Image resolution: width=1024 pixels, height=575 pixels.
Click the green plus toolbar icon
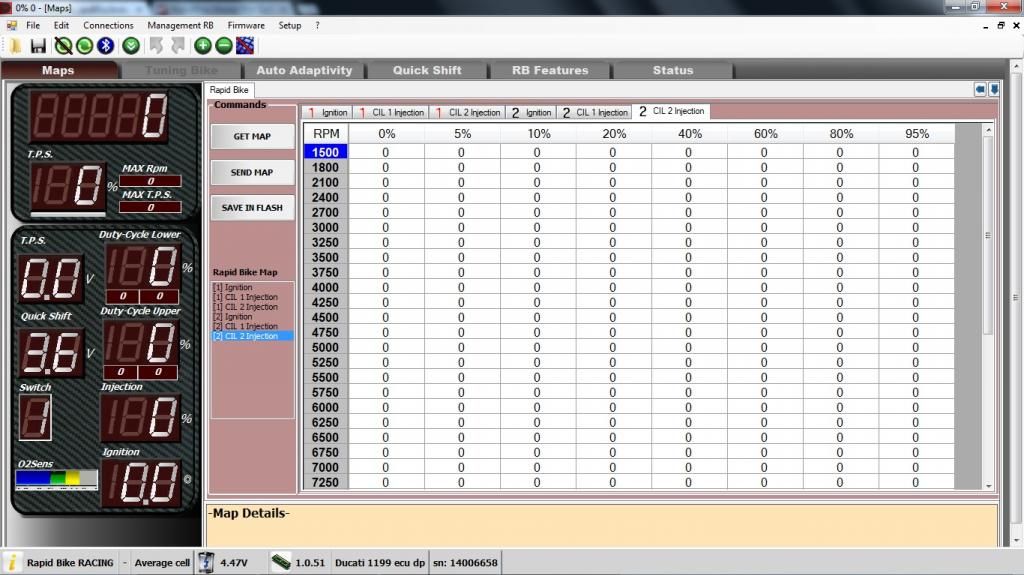[x=203, y=46]
